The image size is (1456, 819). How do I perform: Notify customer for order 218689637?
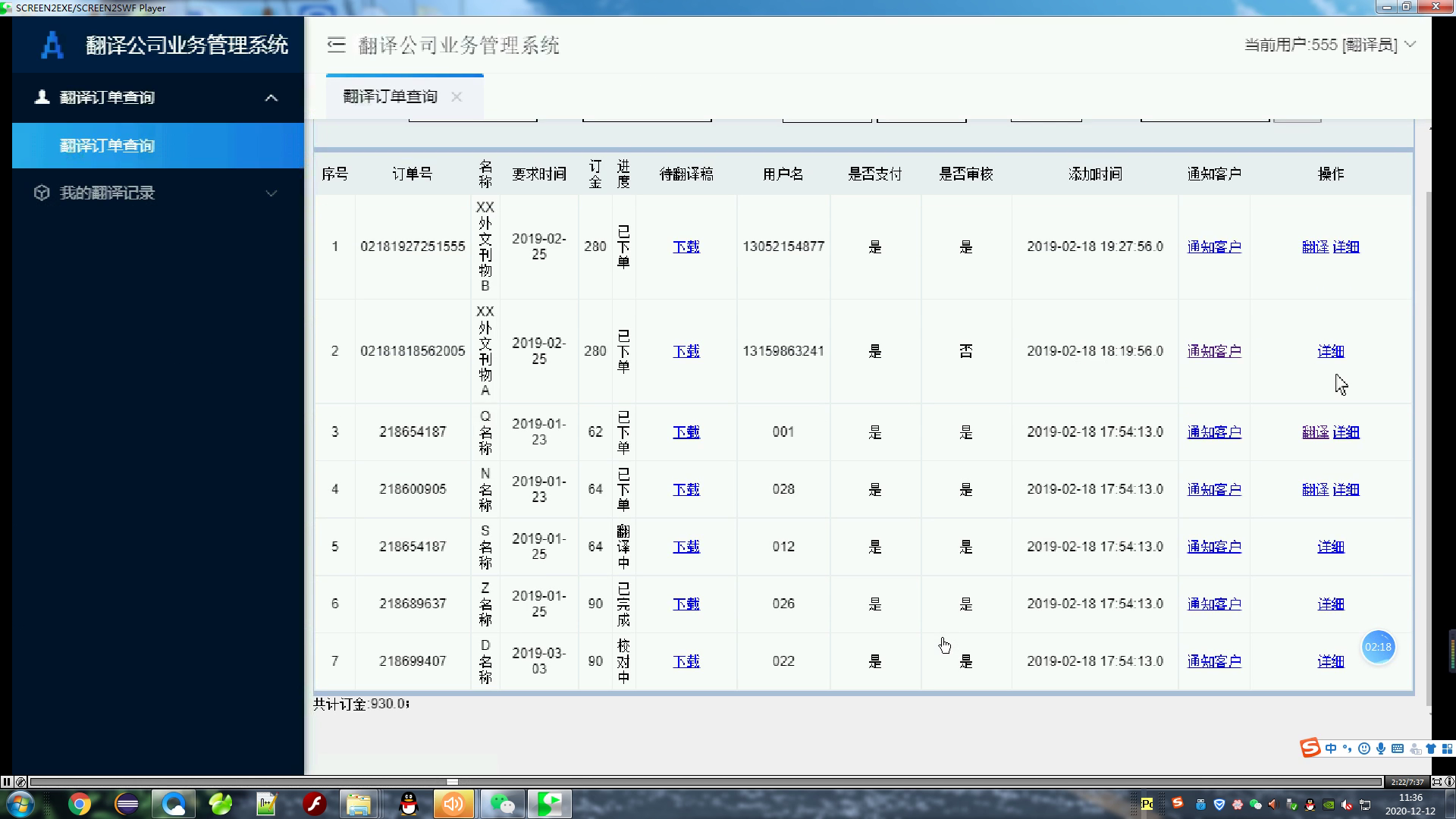[1214, 604]
